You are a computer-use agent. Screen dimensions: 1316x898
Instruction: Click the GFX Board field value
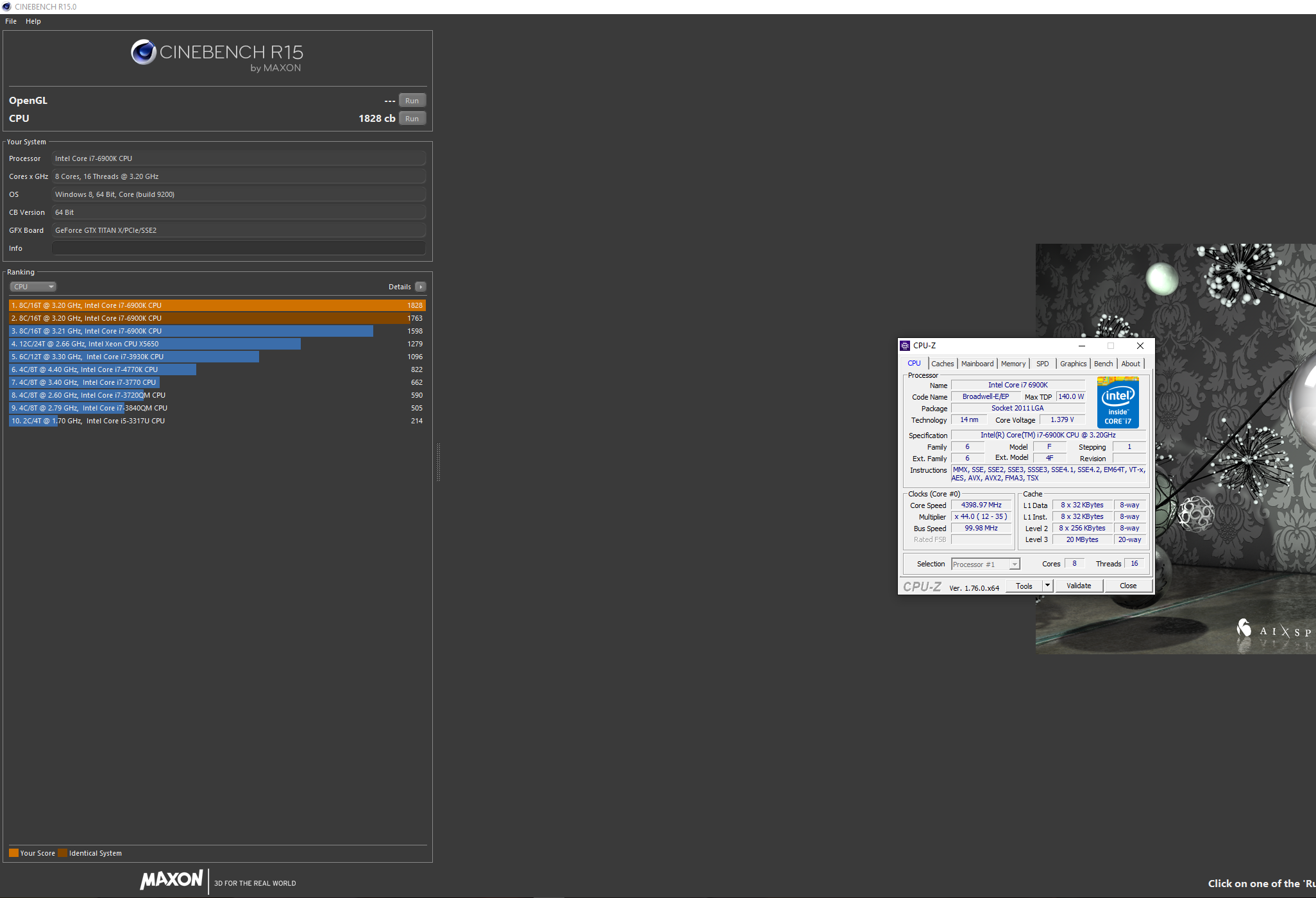[239, 230]
